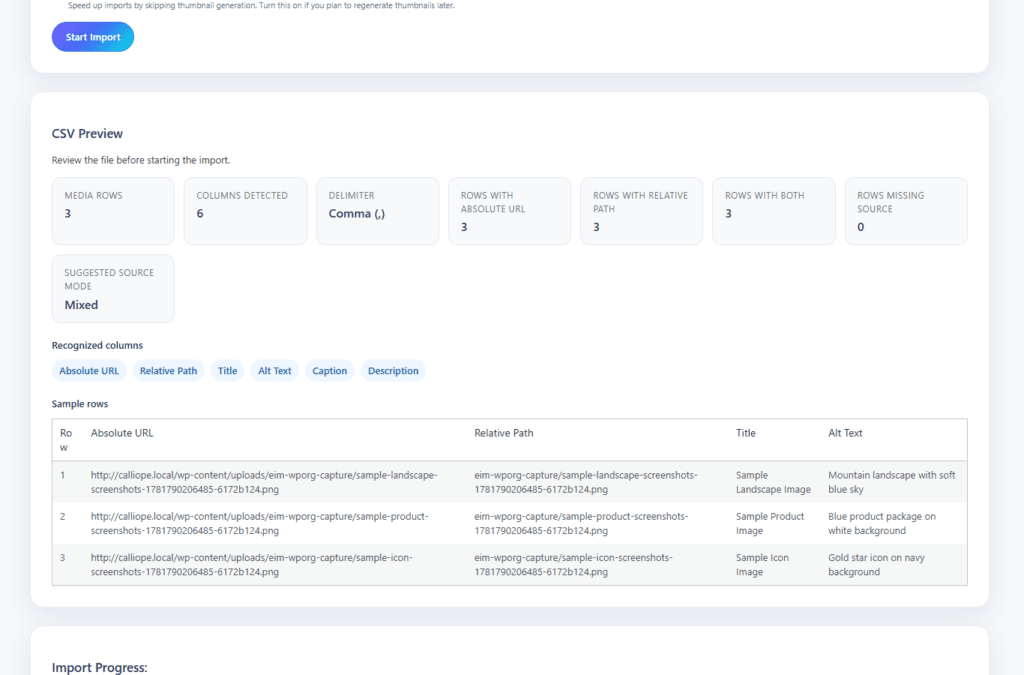The image size is (1024, 675).
Task: Click the Delimiter Comma stat card
Action: click(377, 211)
